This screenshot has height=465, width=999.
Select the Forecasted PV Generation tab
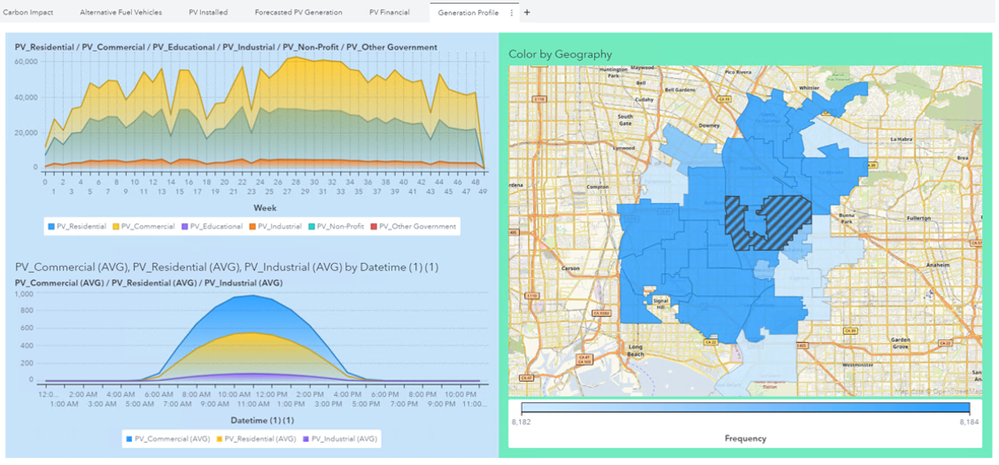[298, 12]
